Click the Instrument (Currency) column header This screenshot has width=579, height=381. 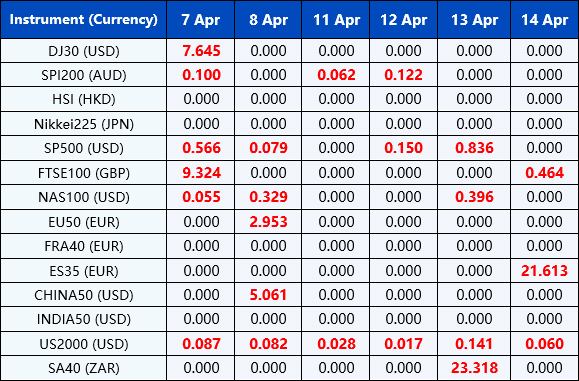tap(83, 19)
